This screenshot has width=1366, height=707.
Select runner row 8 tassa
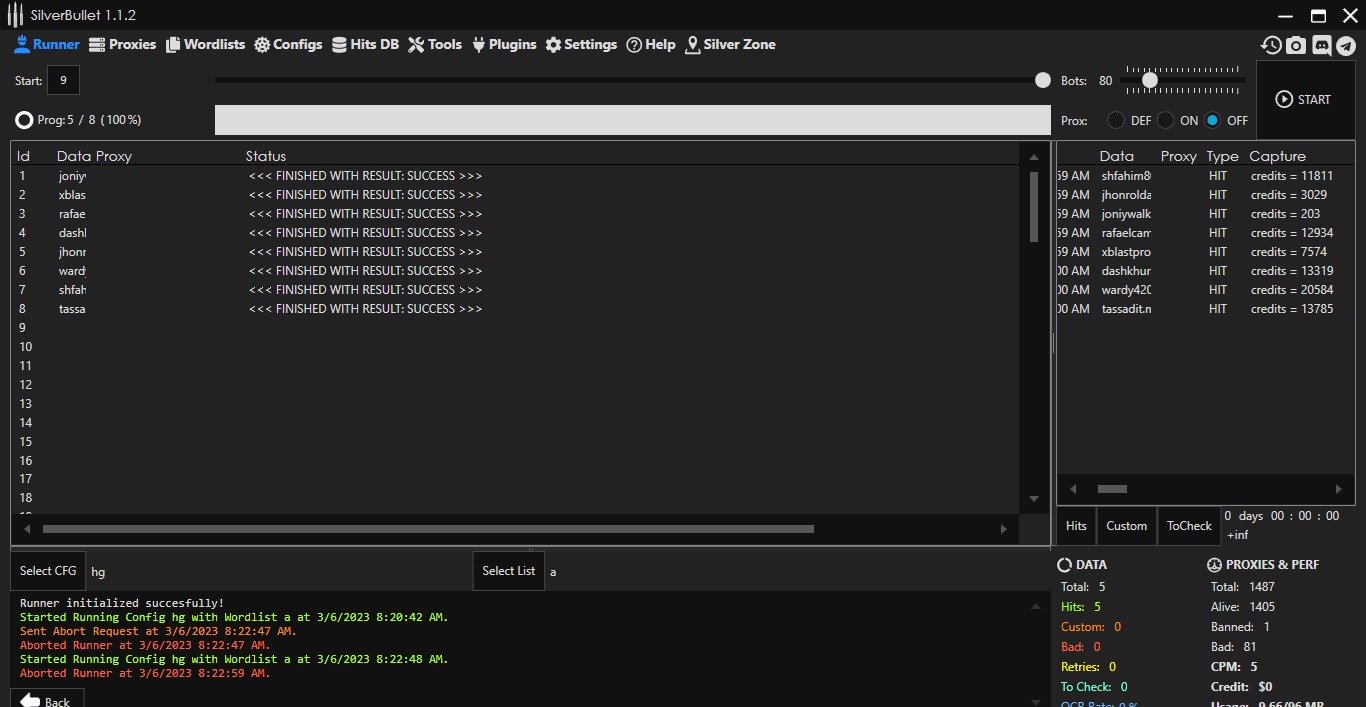515,309
